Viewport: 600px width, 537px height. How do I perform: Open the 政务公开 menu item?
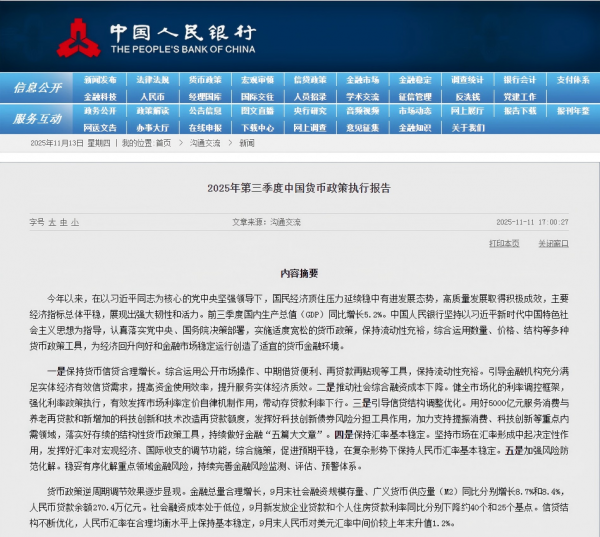tap(100, 111)
